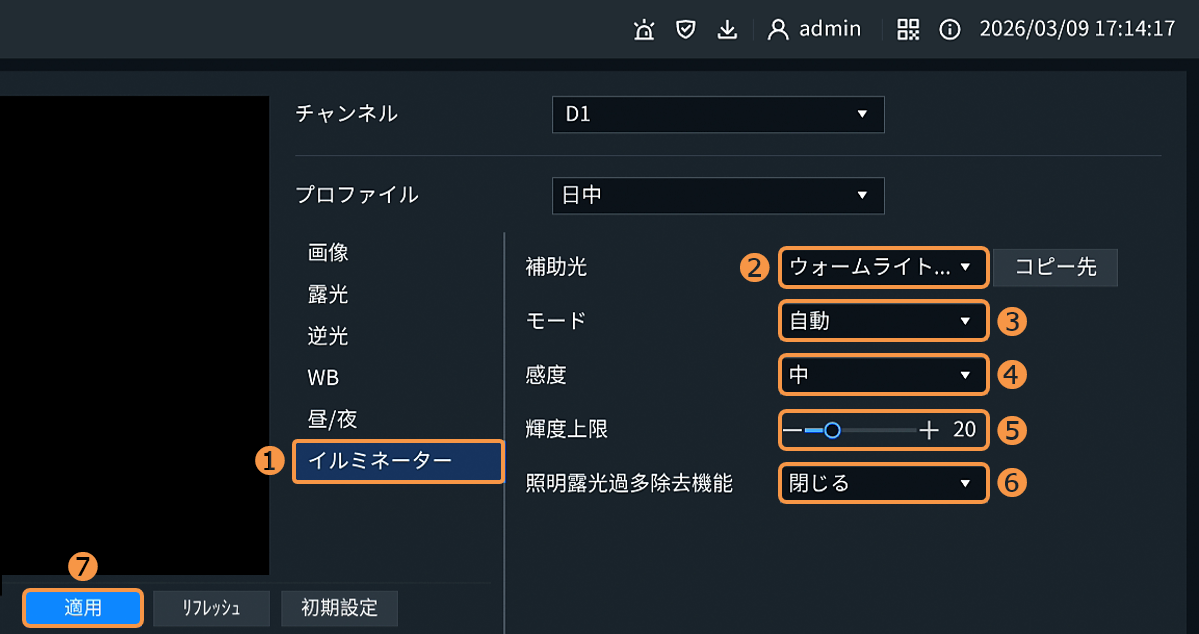The width and height of the screenshot is (1199, 634).
Task: Decrease 輝度上限 with the minus icon
Action: [793, 431]
